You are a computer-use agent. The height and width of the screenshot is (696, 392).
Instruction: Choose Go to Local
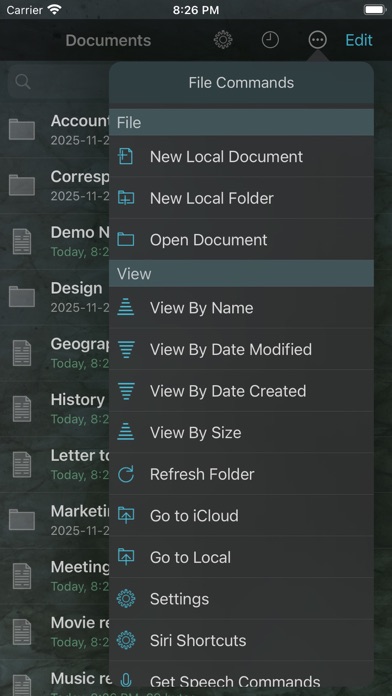[x=242, y=557]
